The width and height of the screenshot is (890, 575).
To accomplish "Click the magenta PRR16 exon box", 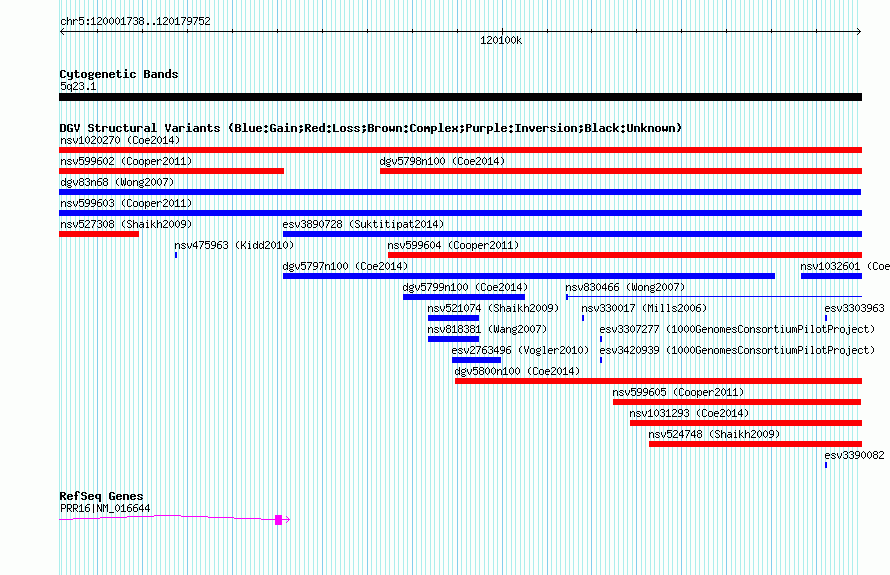I will click(279, 520).
